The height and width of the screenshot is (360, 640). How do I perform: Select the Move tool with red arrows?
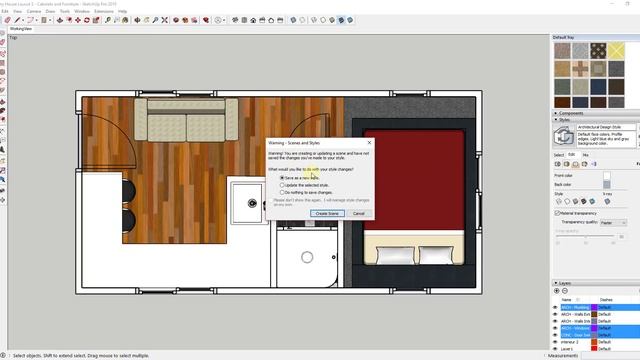click(x=78, y=20)
